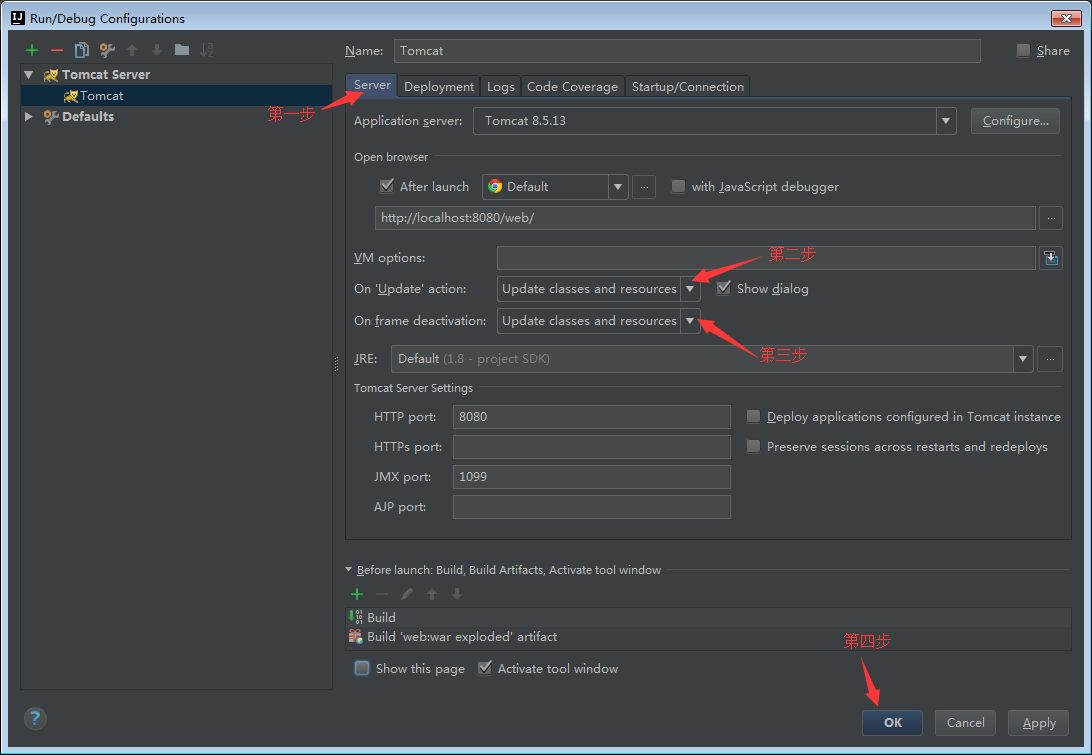Screen dimensions: 1092x755
Task: Click the AJP port field
Action: pos(591,507)
